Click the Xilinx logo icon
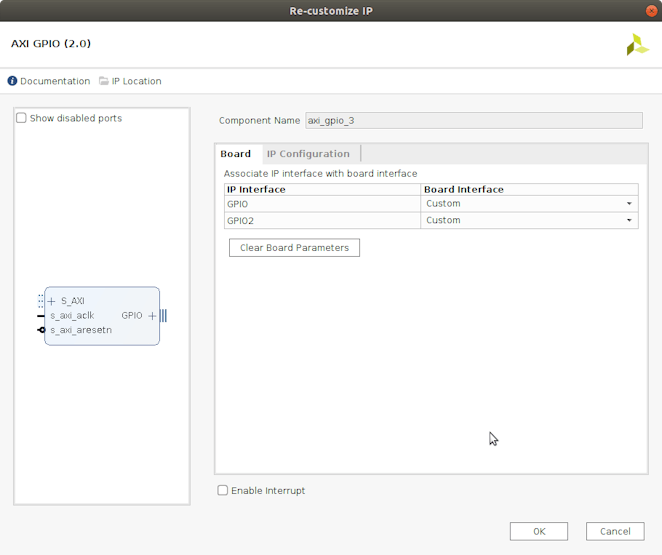Viewport: 662px width, 555px height. [x=637, y=45]
